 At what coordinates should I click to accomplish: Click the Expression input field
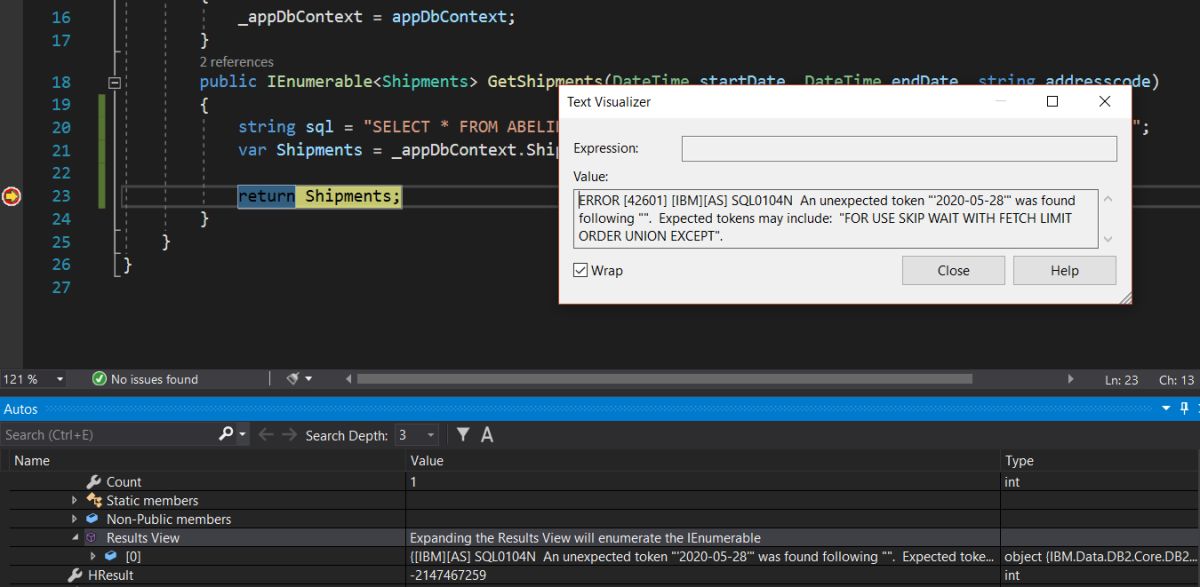tap(899, 148)
